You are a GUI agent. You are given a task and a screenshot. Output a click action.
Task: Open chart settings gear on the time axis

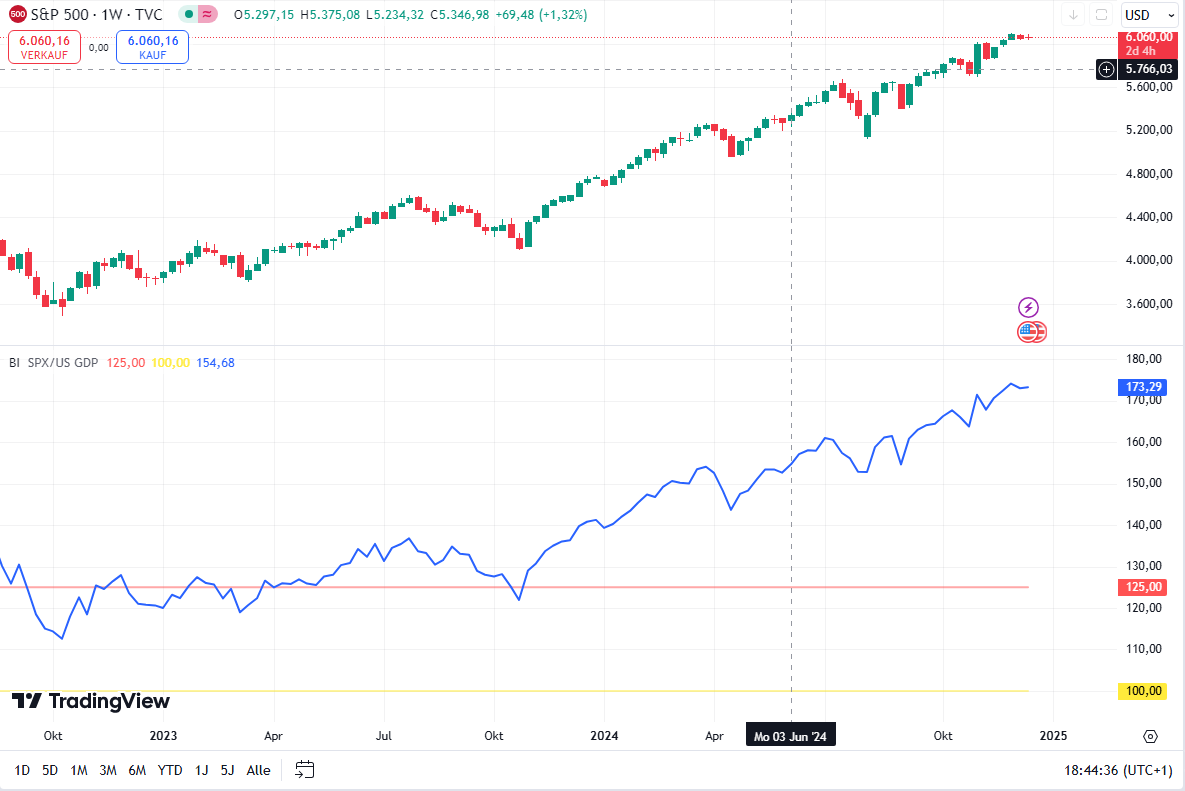[x=1150, y=736]
